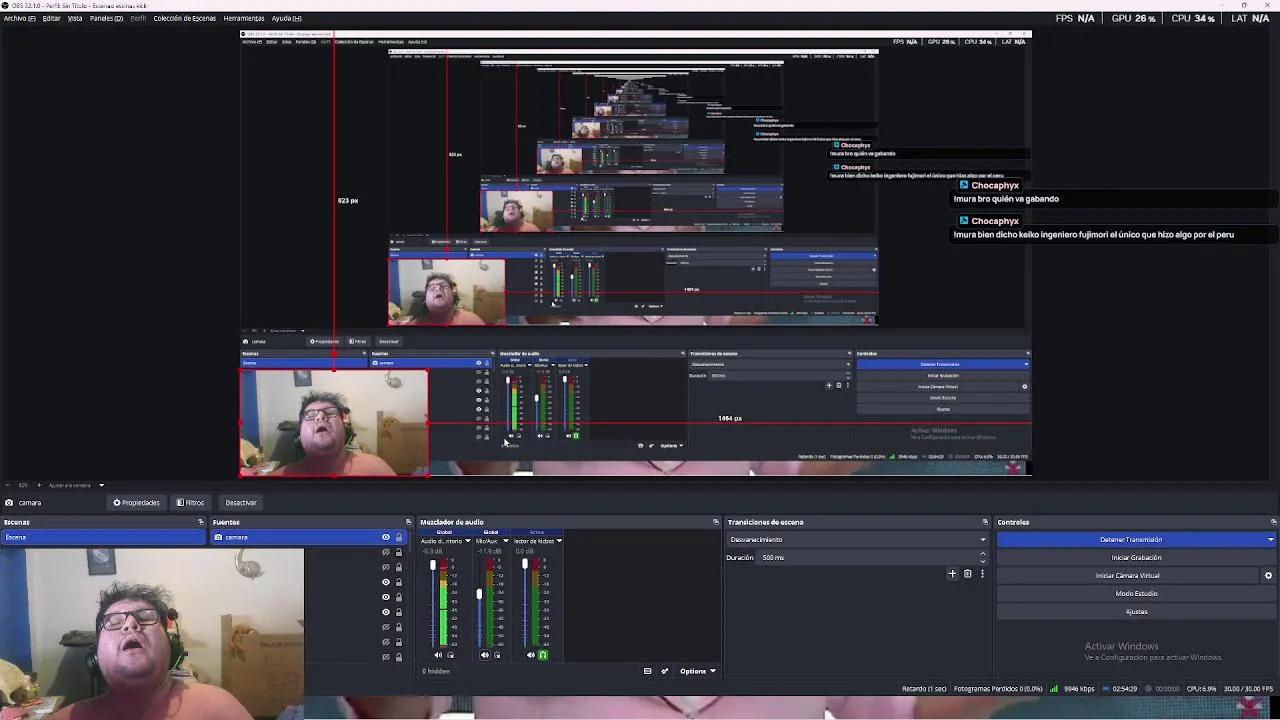Toggle green headphones monitoring on lector de kicbos
This screenshot has width=1280, height=720.
point(543,655)
